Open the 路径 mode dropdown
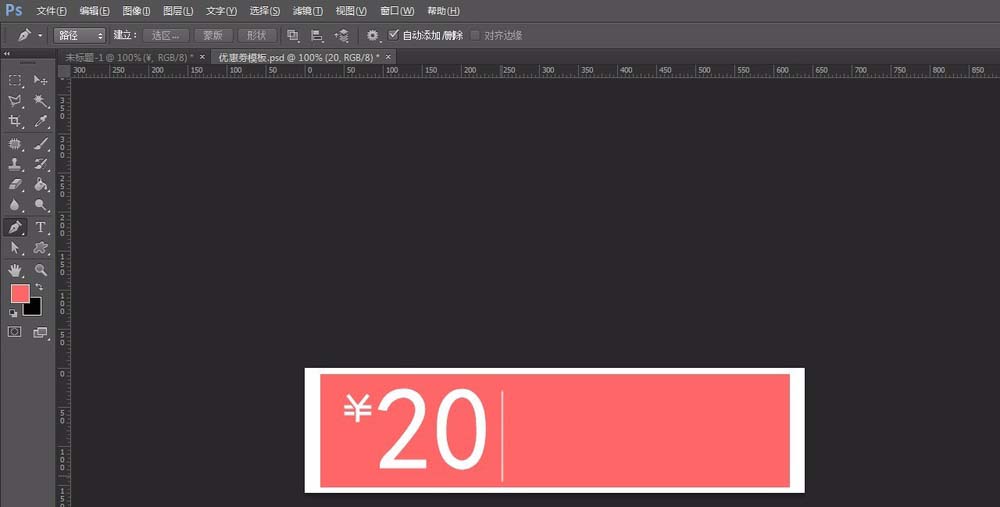The height and width of the screenshot is (507, 1000). click(x=80, y=36)
